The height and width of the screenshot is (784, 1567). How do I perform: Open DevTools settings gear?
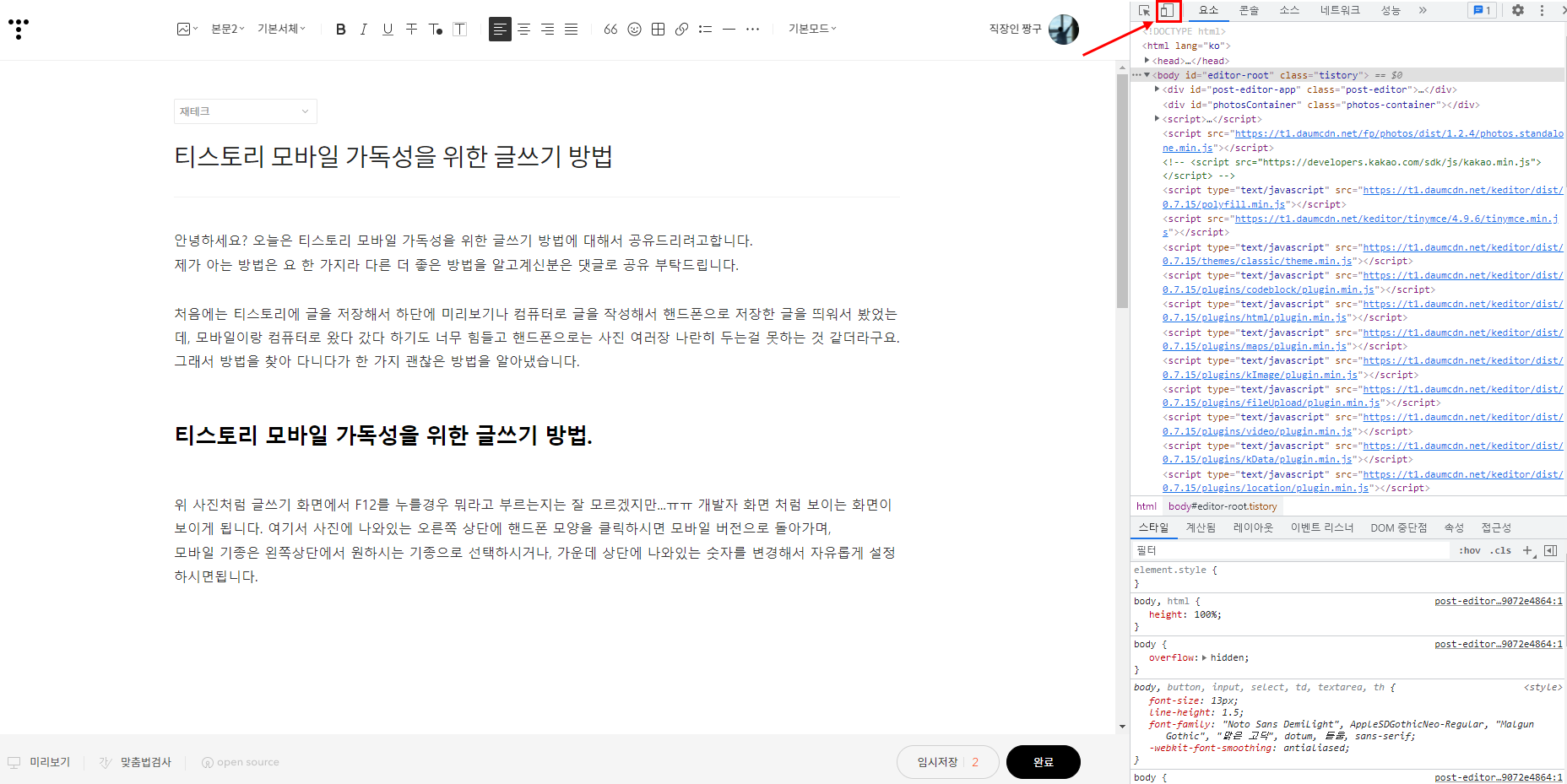click(x=1518, y=10)
